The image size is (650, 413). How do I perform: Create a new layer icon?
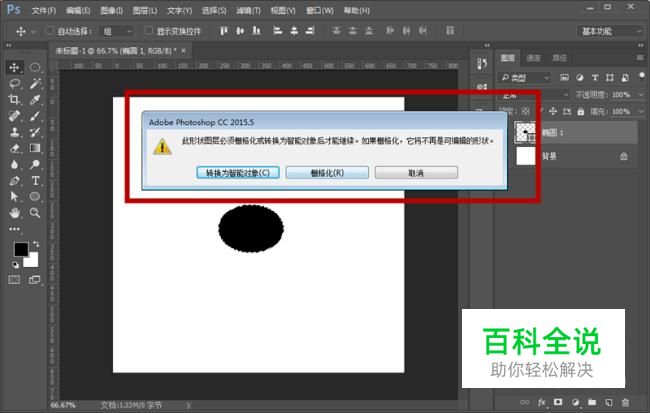click(609, 402)
